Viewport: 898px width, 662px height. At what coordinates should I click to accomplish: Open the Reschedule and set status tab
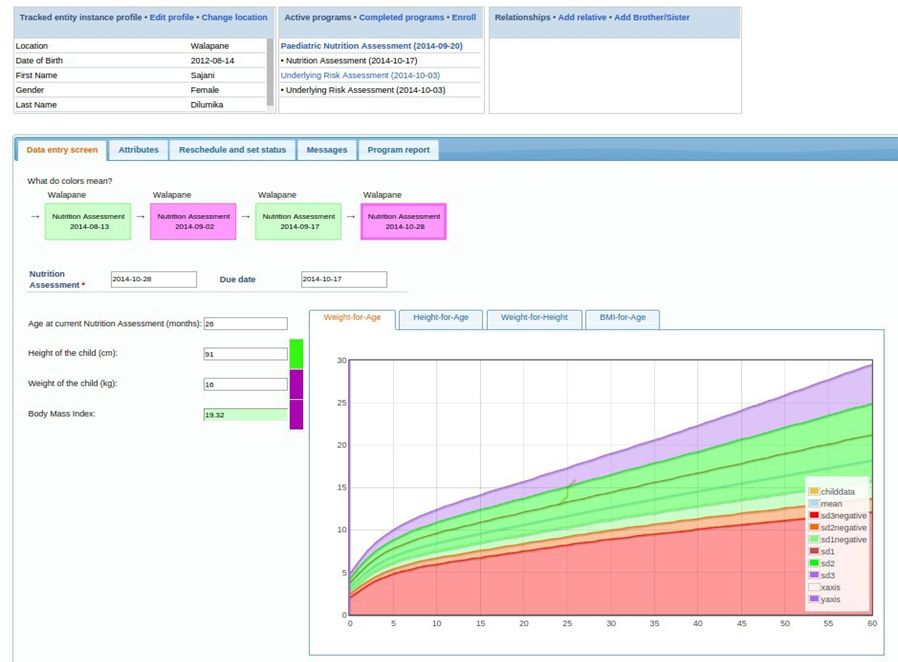click(232, 150)
